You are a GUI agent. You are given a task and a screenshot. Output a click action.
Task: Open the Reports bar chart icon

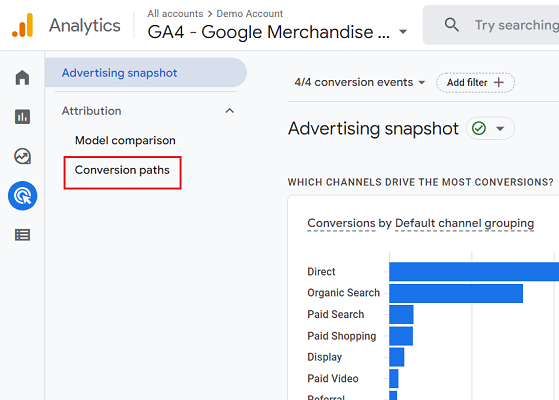[x=22, y=117]
